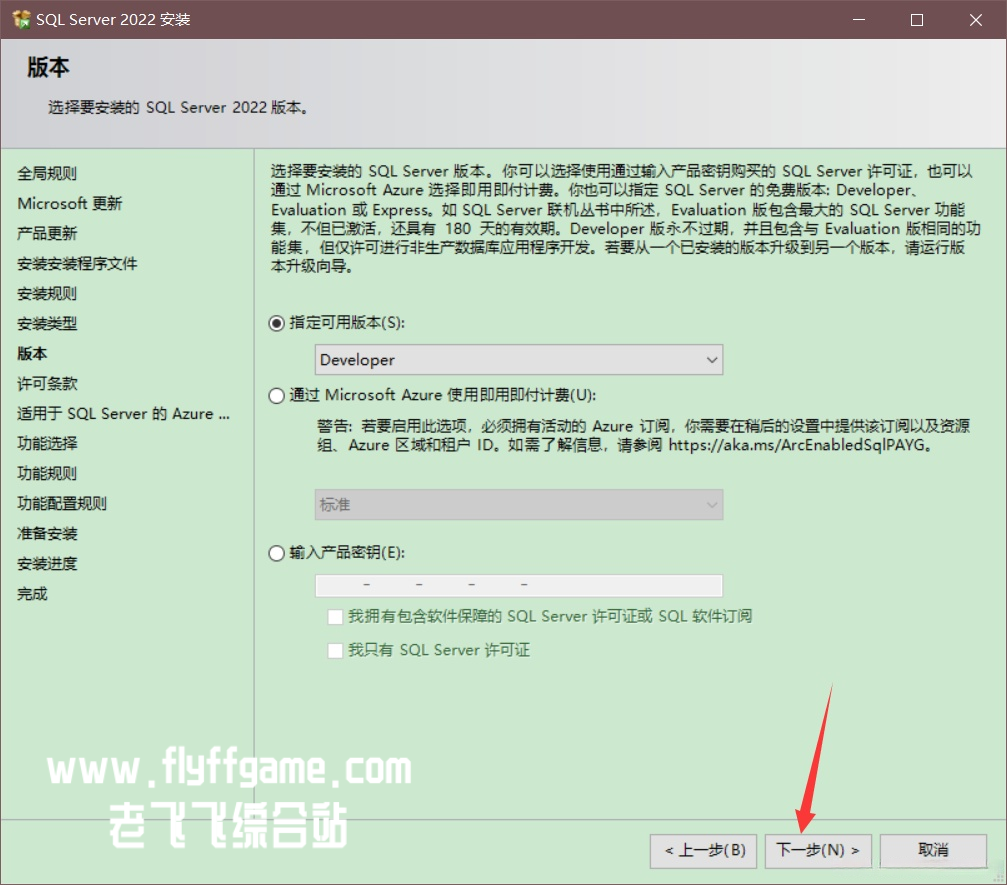Open the disabled 标准 edition dropdown
Image resolution: width=1007 pixels, height=885 pixels.
pos(519,505)
